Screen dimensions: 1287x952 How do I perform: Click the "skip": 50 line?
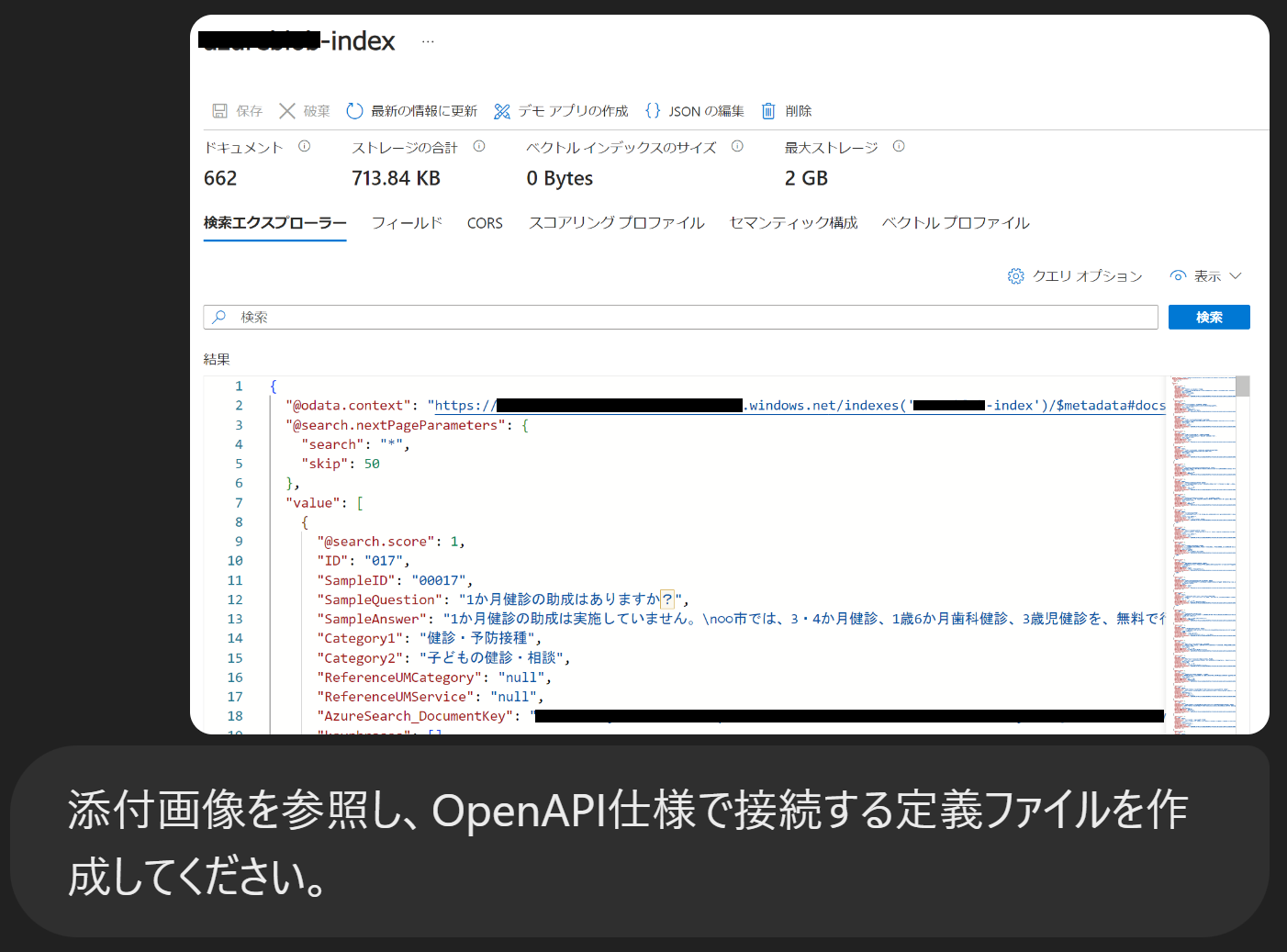pyautogui.click(x=341, y=464)
